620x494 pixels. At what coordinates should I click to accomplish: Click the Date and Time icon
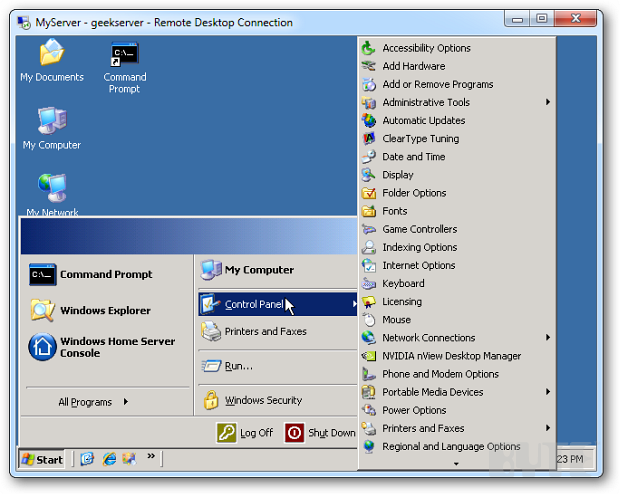pyautogui.click(x=369, y=157)
